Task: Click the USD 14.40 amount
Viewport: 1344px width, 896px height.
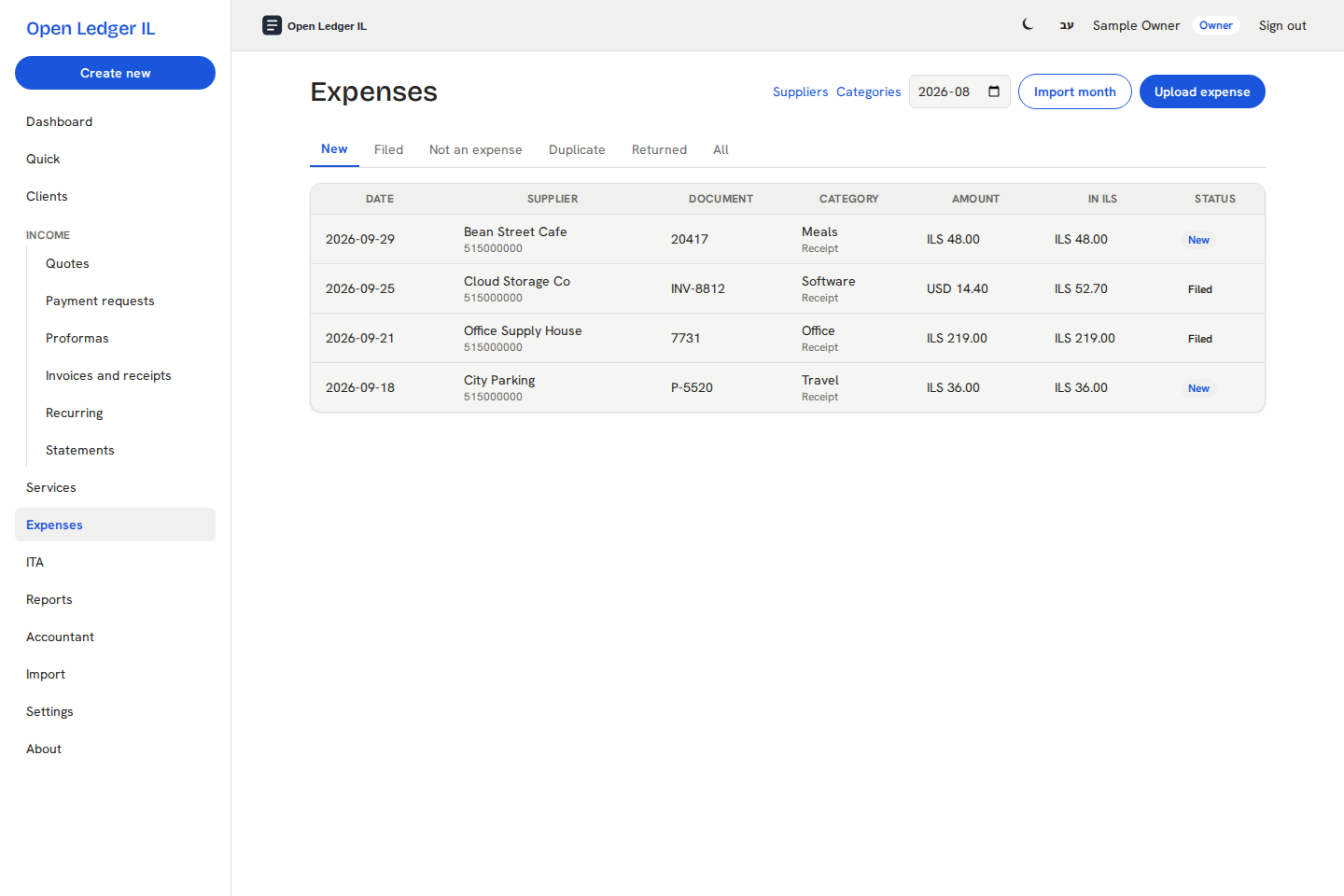Action: tap(958, 288)
